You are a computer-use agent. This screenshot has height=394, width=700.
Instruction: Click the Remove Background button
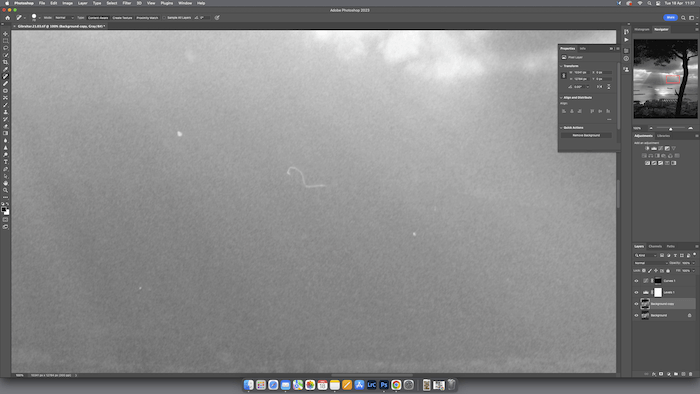(x=586, y=135)
